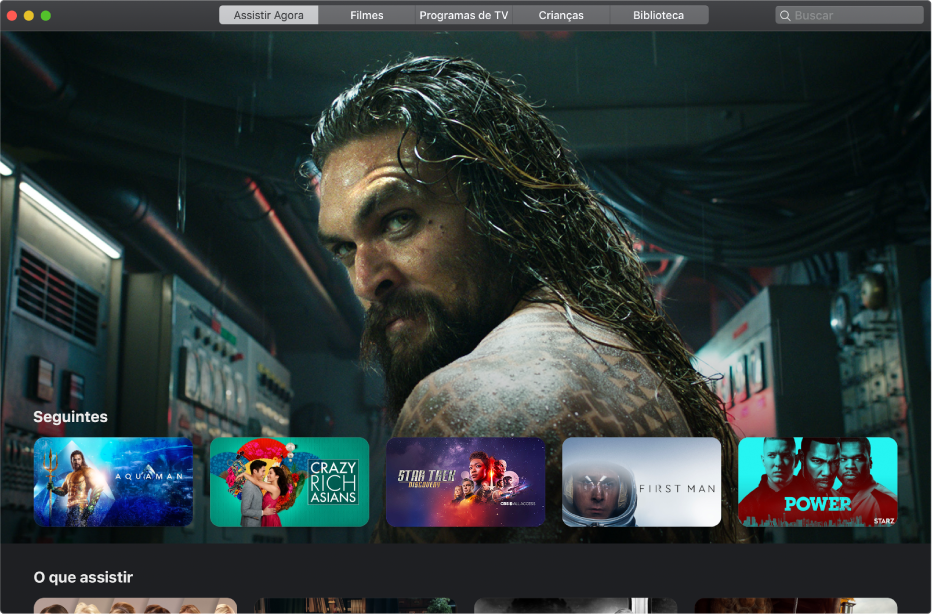Open the first thumbnail under O que assistir
This screenshot has height=614, width=934.
click(135, 605)
